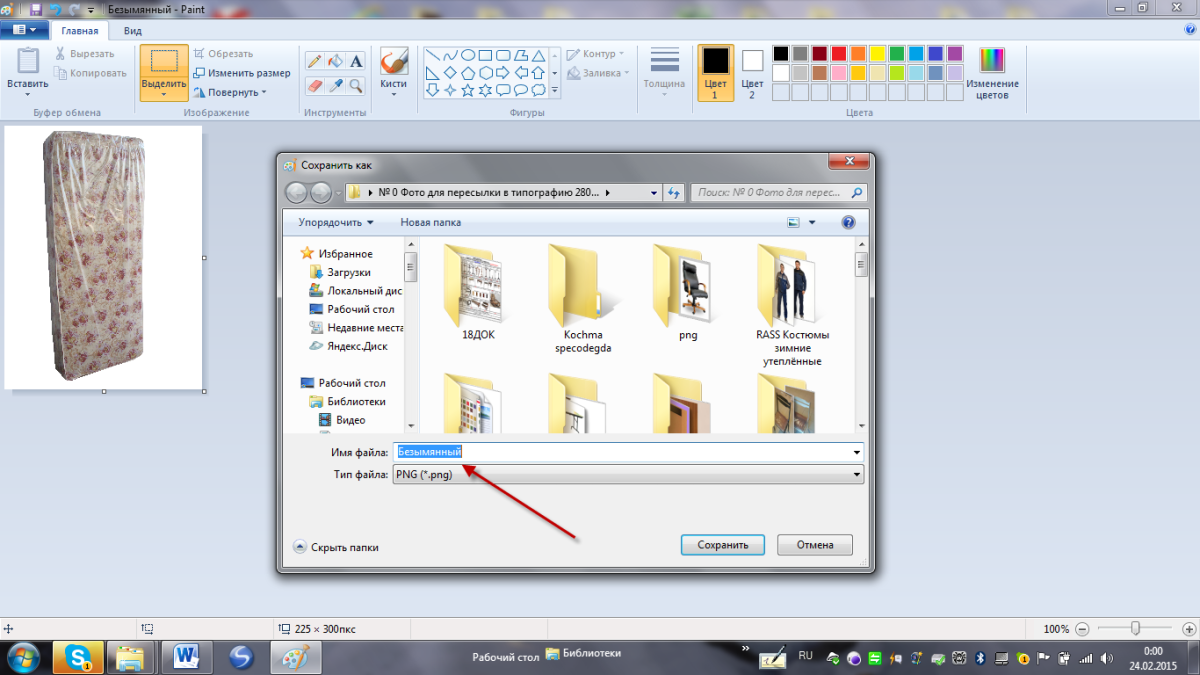This screenshot has height=675, width=1200.
Task: Open Изменить размер resize option
Action: 242,73
